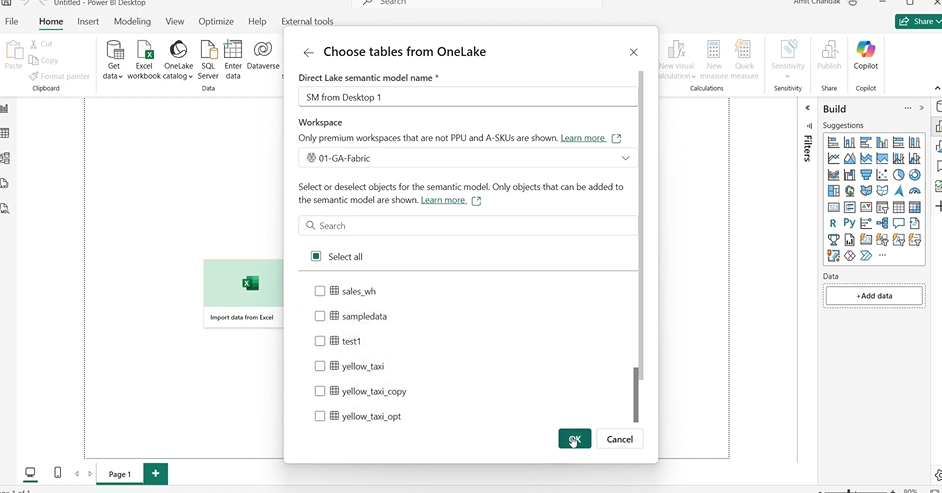The width and height of the screenshot is (942, 493).
Task: Insert an R script visual
Action: 833,223
